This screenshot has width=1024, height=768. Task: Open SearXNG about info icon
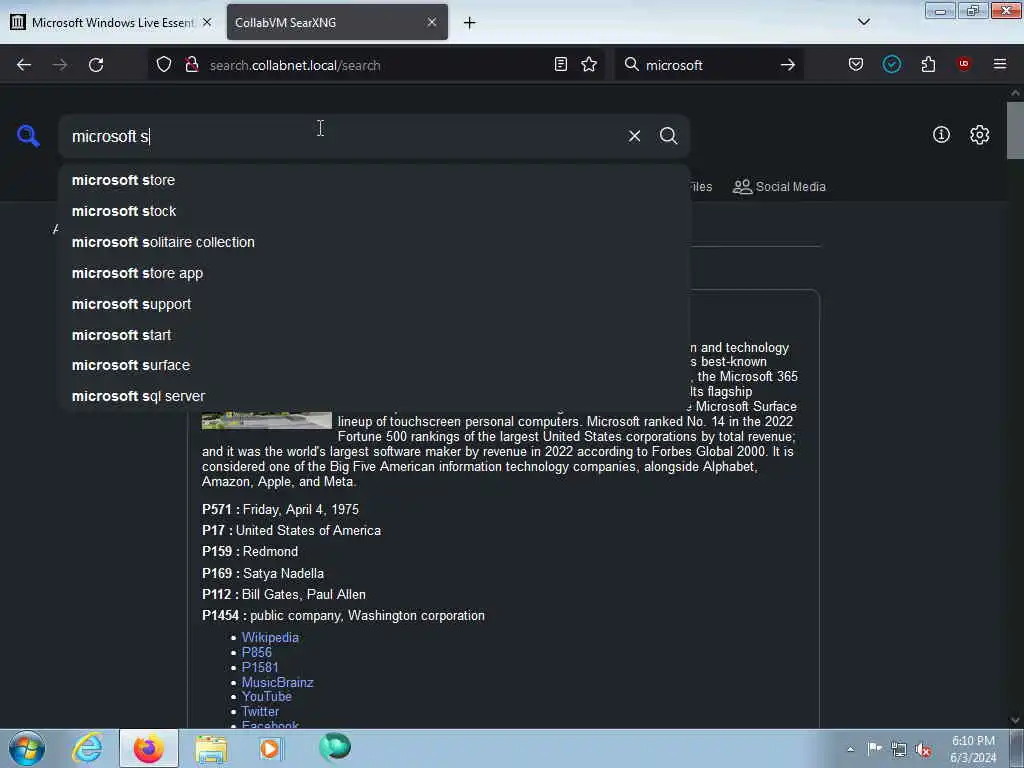(941, 135)
